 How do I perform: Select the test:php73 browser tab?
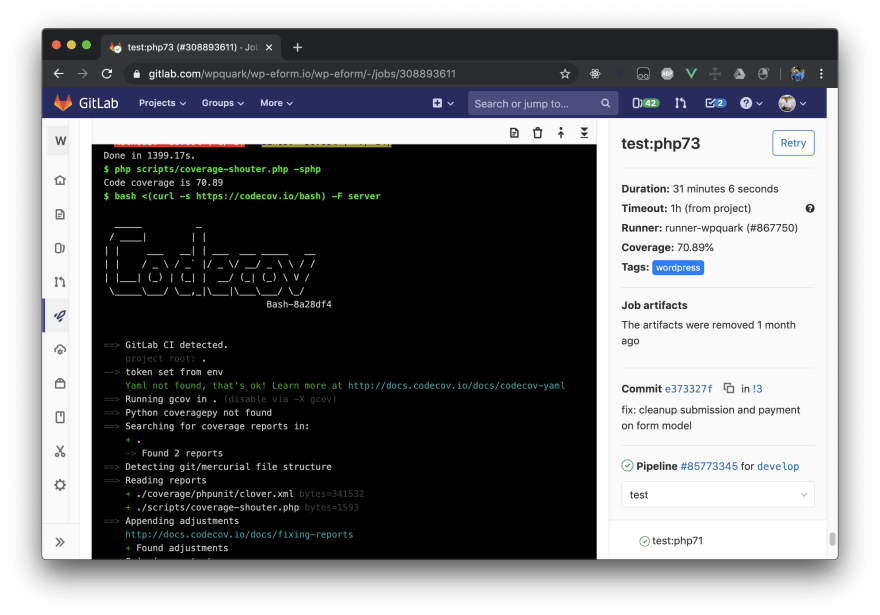tap(191, 48)
